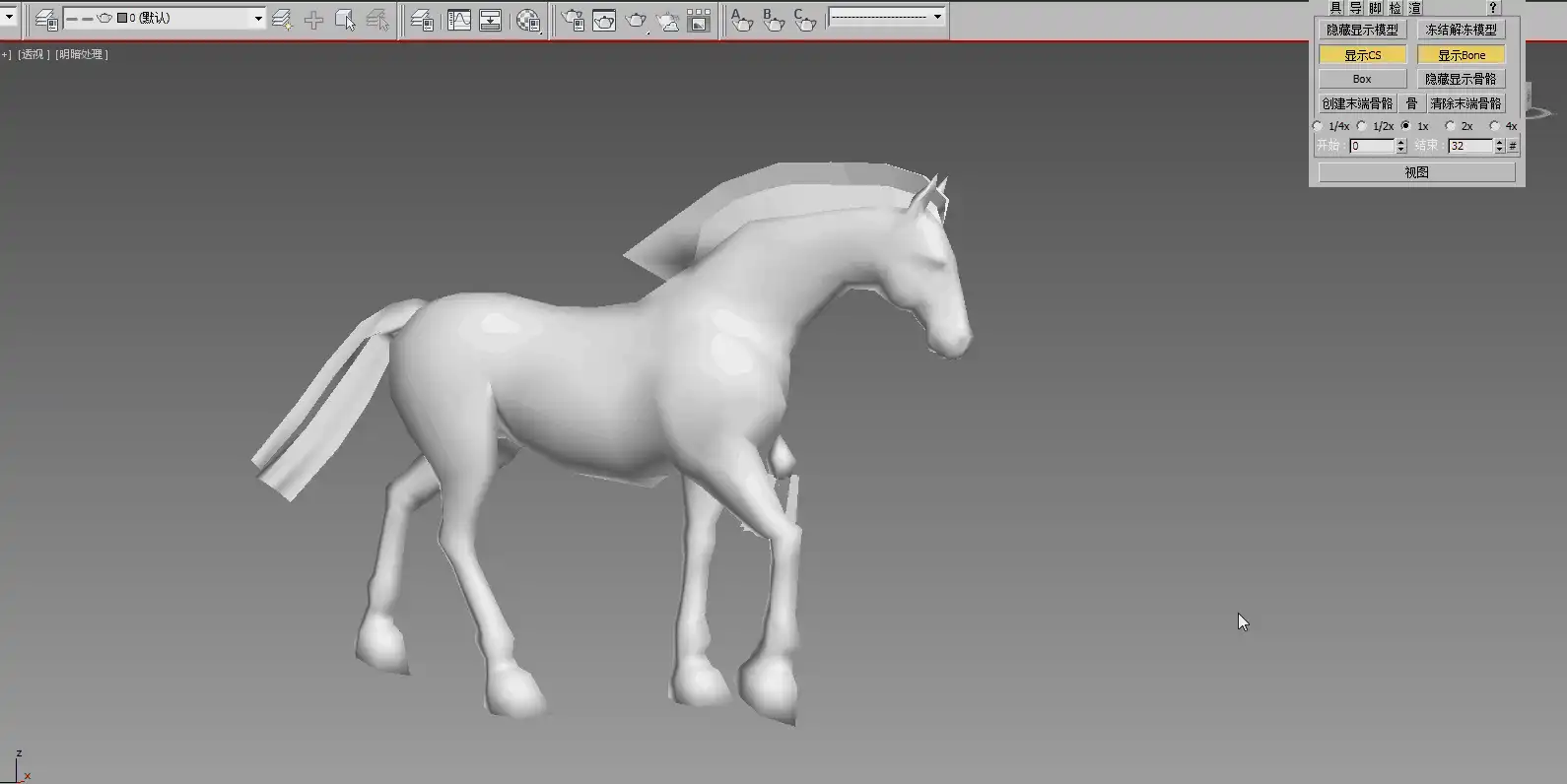Toggle the 显示Bone button
Screen dimensions: 1567x784
pos(1461,55)
